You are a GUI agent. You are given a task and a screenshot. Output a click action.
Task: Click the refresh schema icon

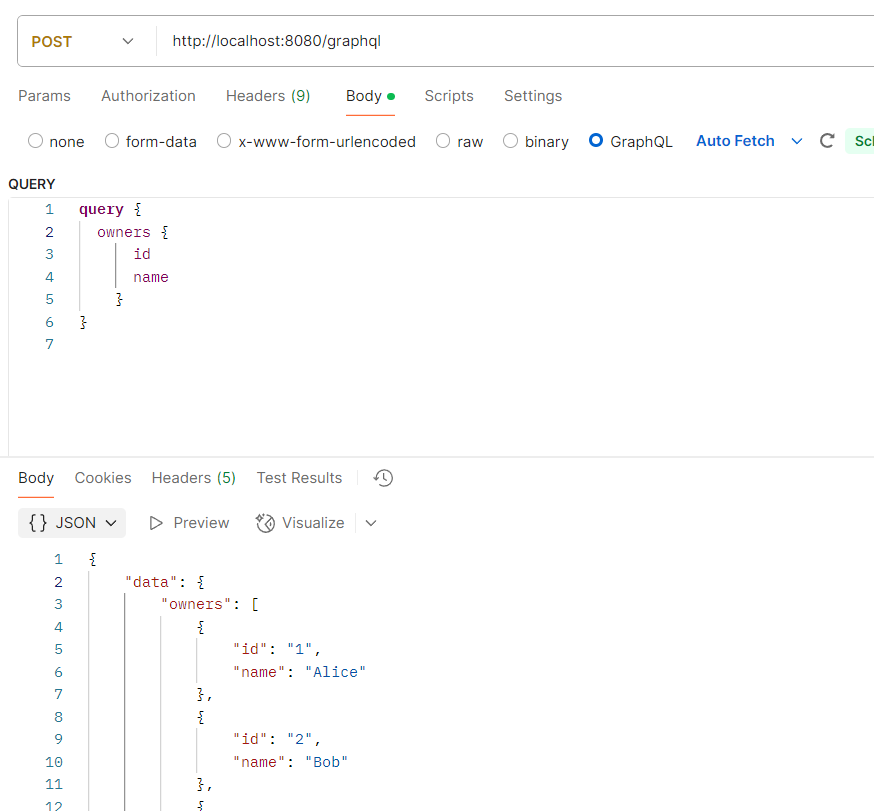(827, 141)
